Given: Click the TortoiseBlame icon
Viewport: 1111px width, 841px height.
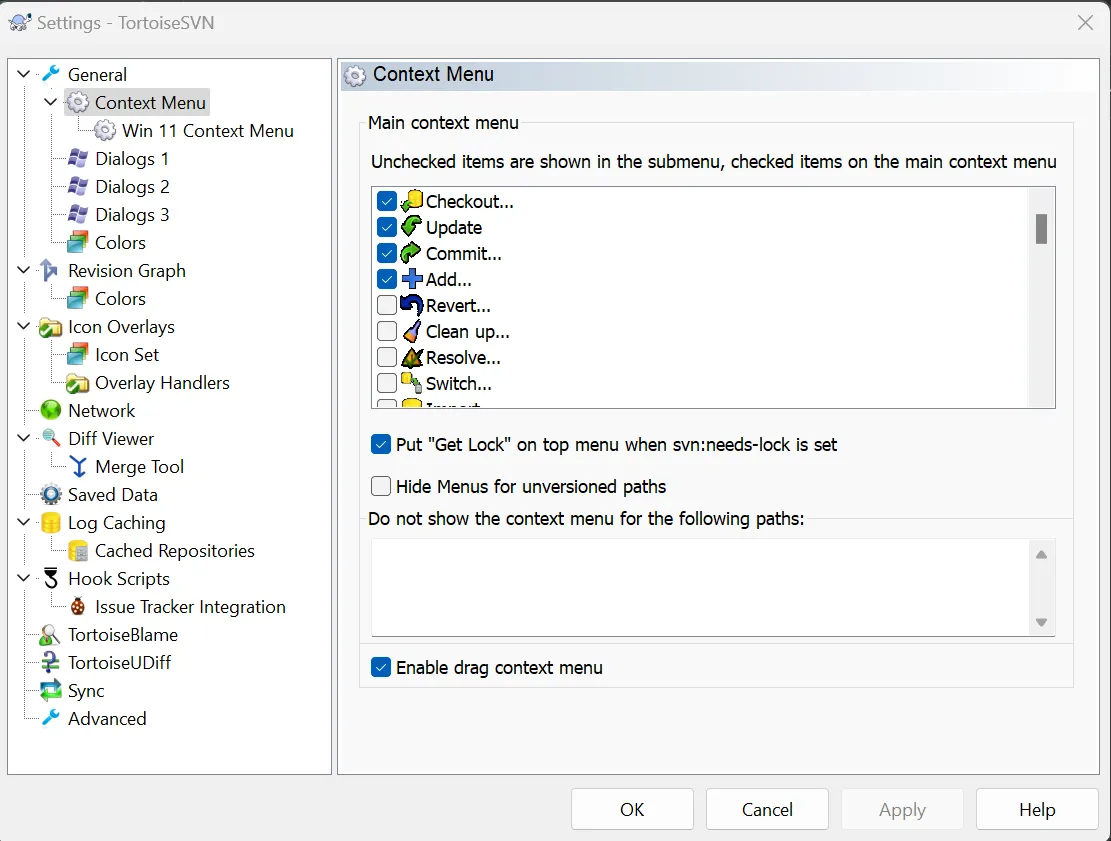Looking at the screenshot, I should 50,635.
